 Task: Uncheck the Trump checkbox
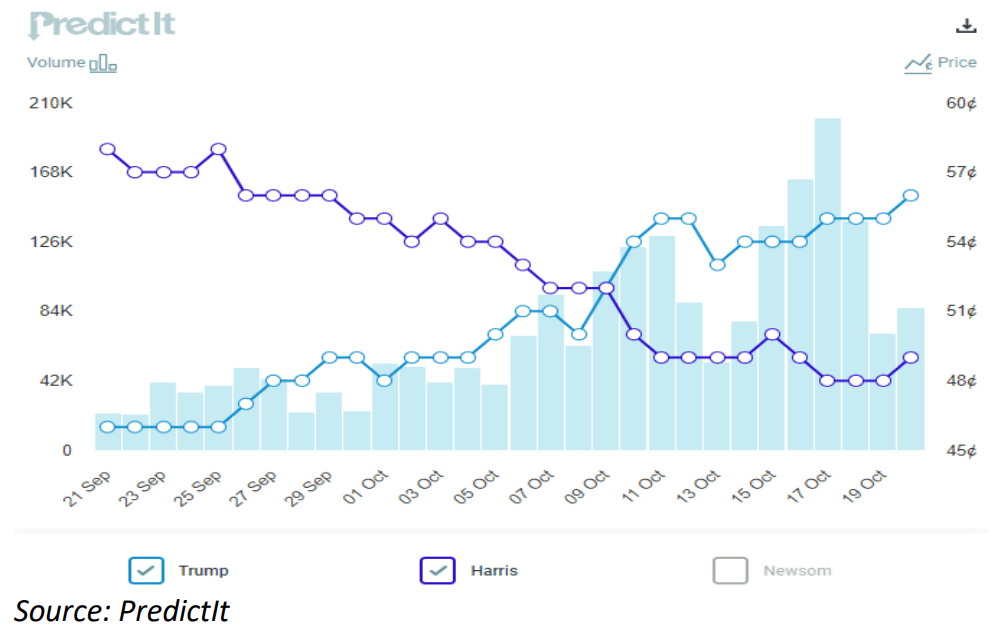(x=146, y=570)
